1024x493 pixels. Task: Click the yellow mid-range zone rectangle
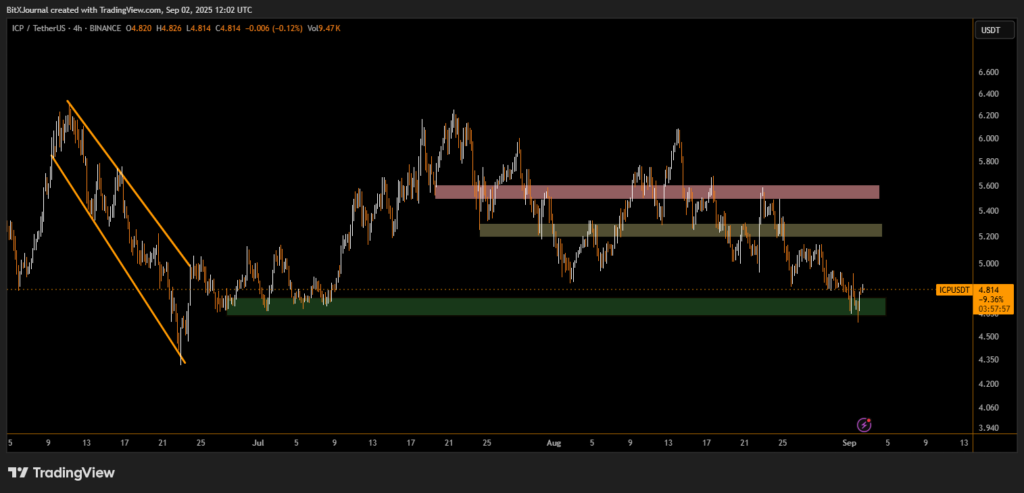(680, 230)
